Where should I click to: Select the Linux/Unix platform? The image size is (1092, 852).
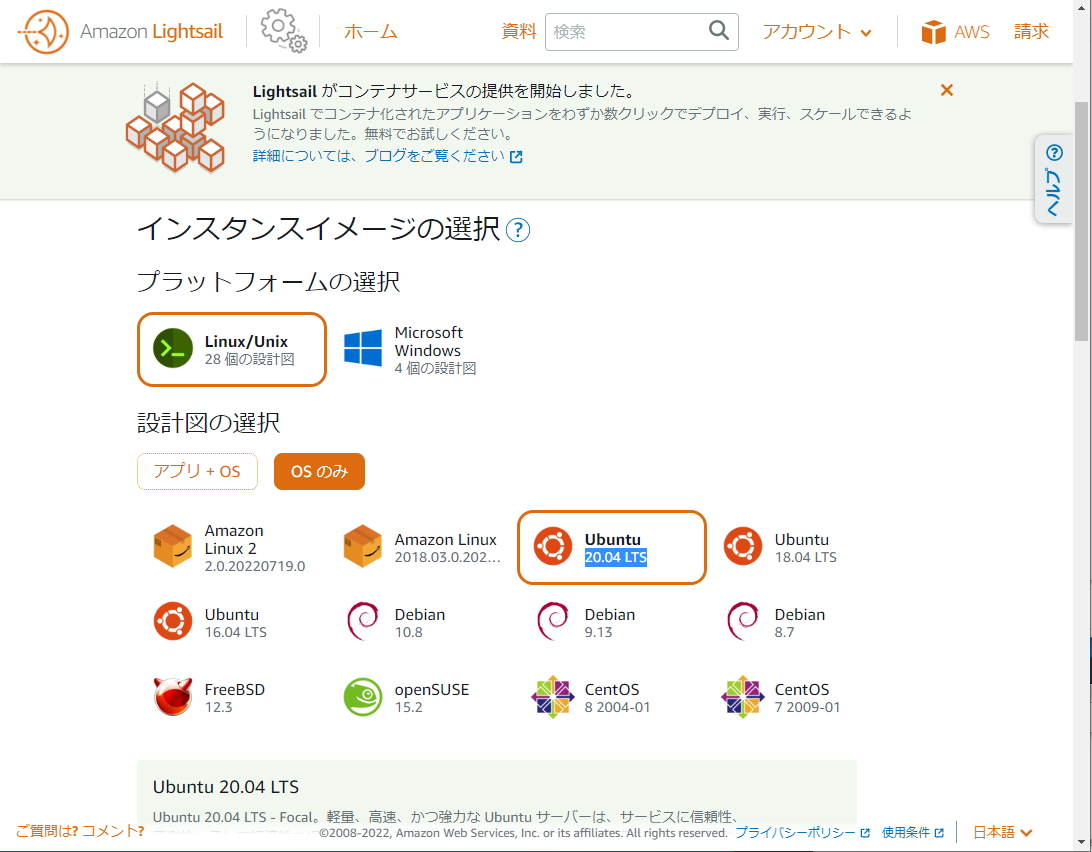click(x=232, y=349)
